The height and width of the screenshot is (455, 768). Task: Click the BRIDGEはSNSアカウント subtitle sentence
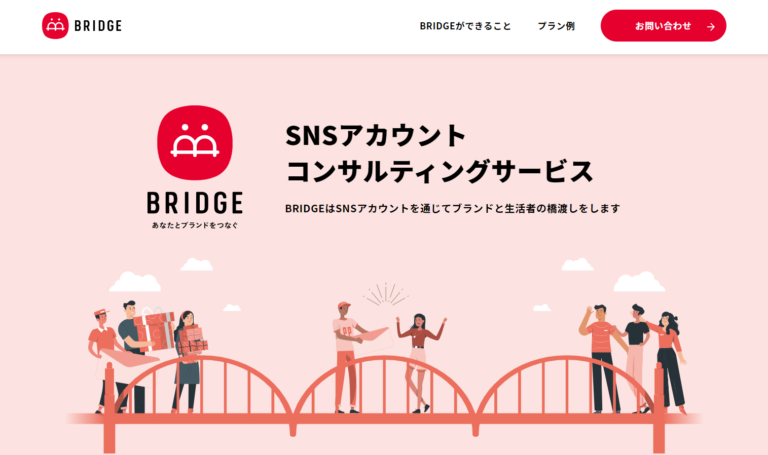(453, 208)
